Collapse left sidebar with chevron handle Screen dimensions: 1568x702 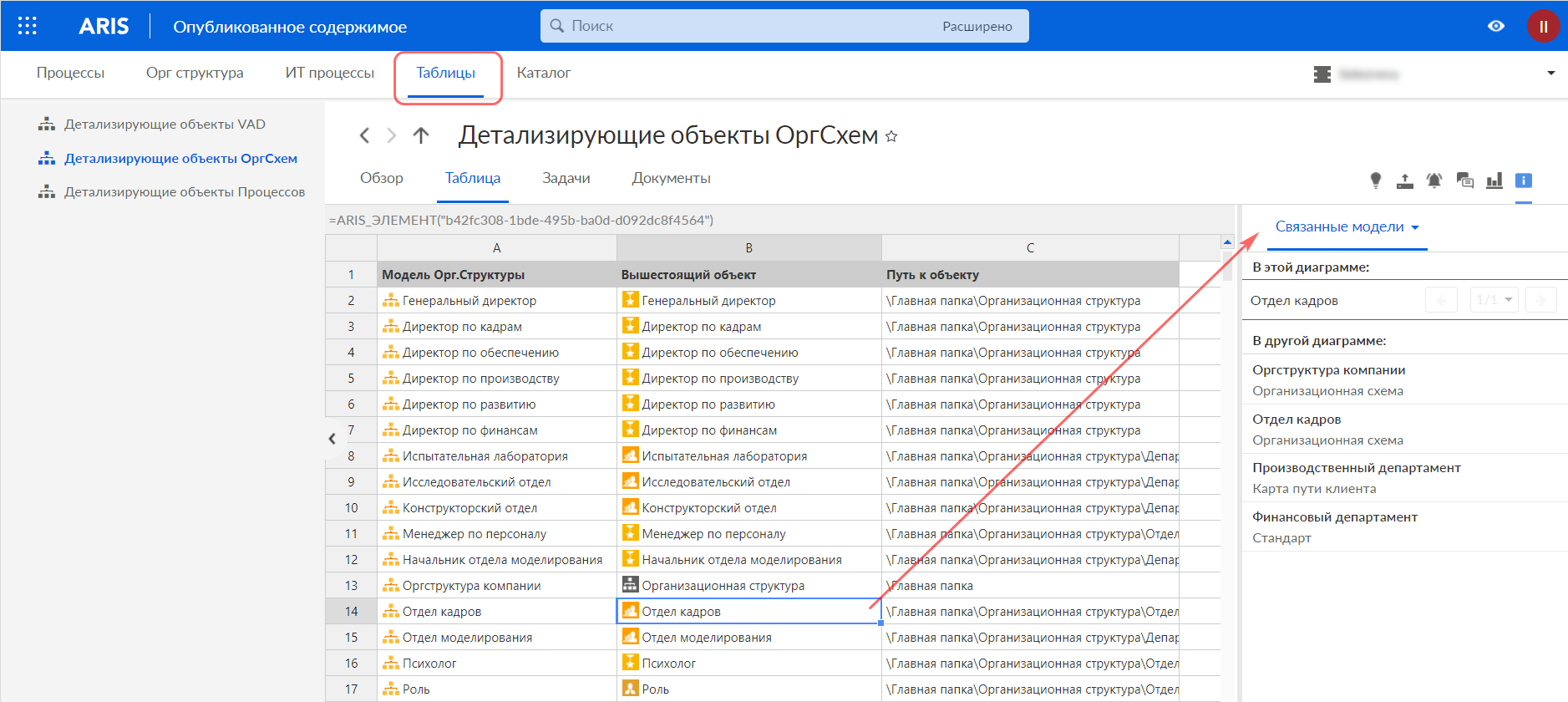coord(332,438)
